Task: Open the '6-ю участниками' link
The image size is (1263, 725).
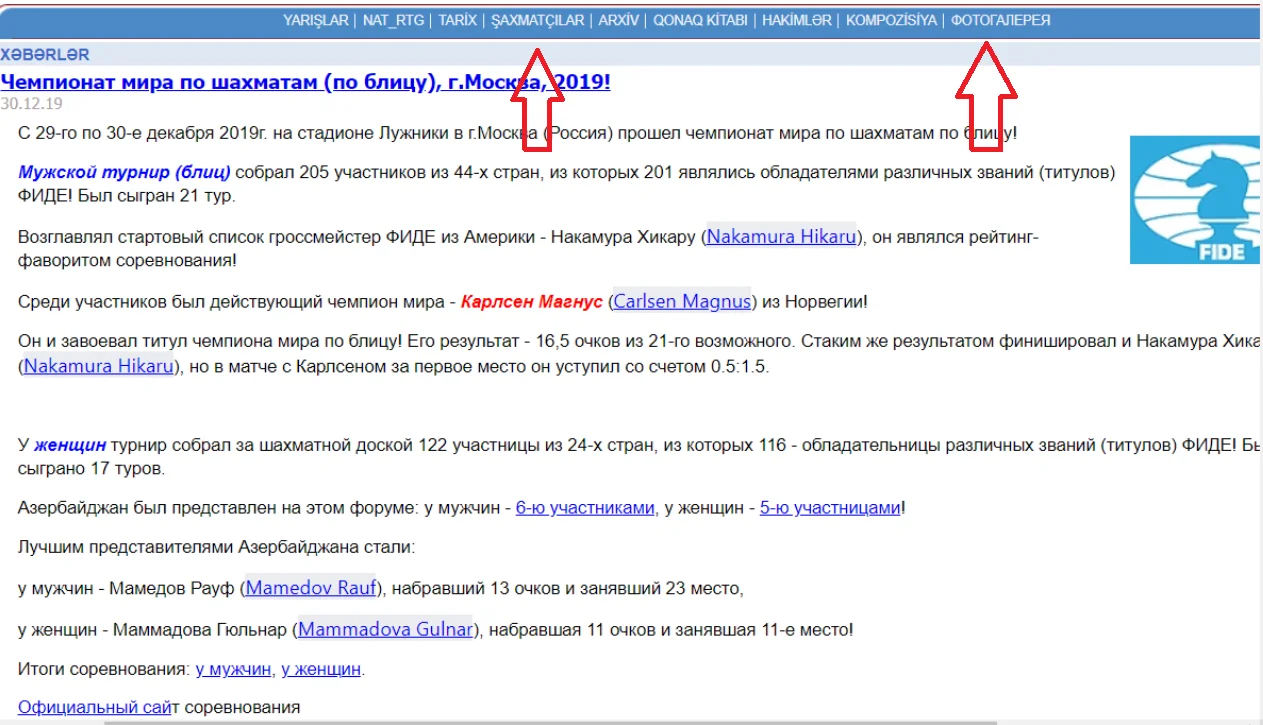Action: (586, 507)
